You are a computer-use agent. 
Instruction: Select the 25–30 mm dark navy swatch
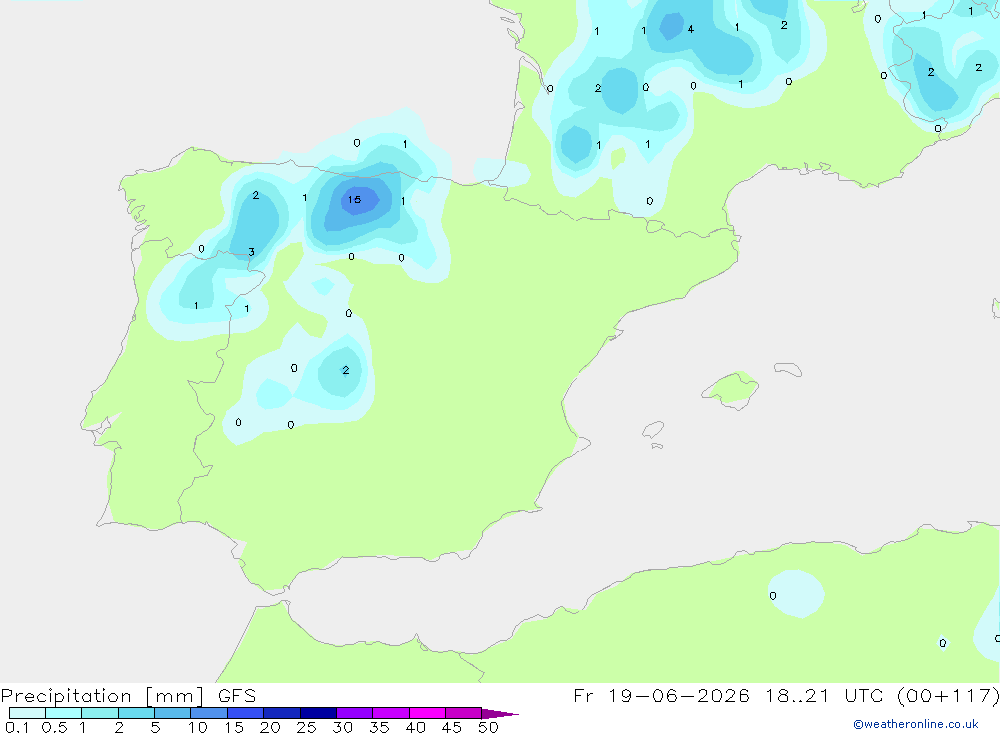(318, 713)
